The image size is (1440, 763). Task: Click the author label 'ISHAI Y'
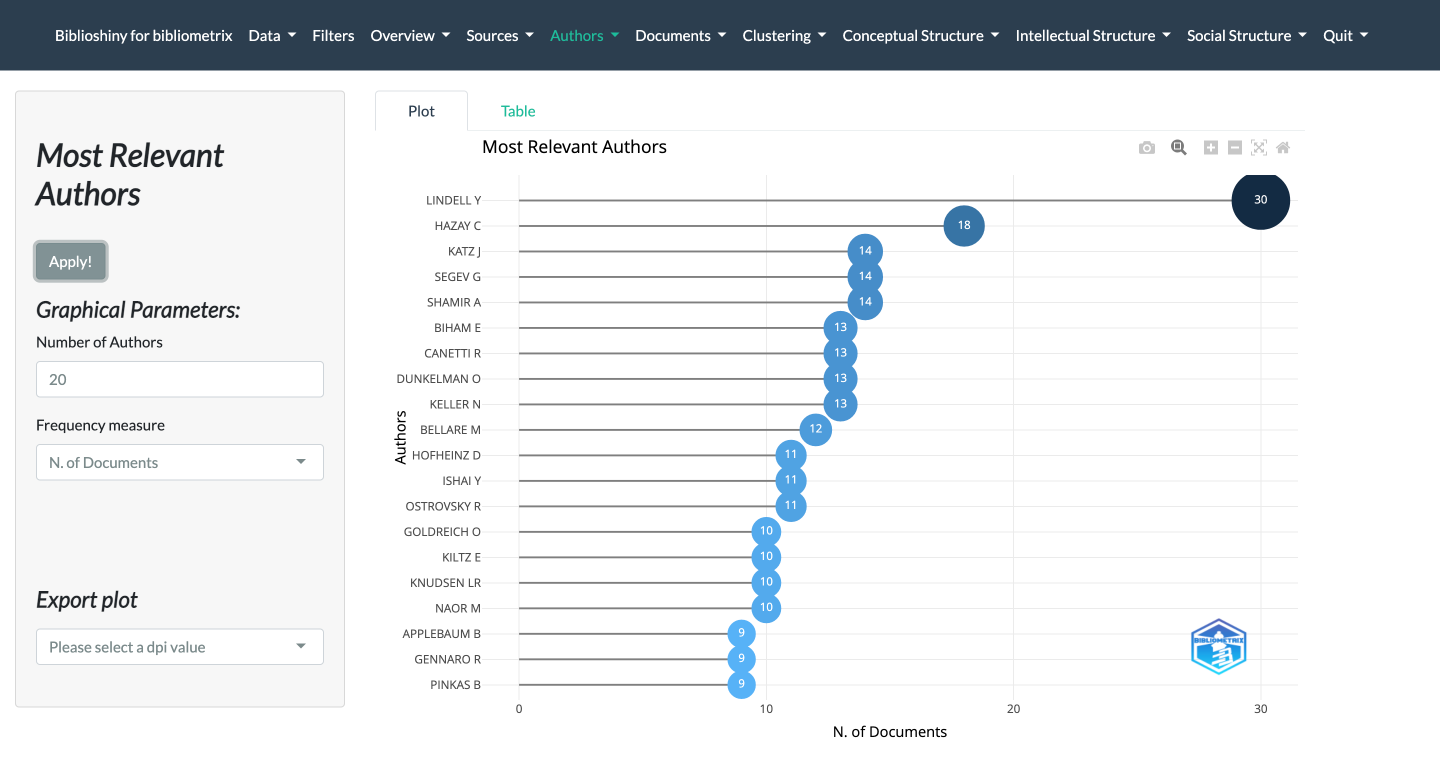(462, 481)
